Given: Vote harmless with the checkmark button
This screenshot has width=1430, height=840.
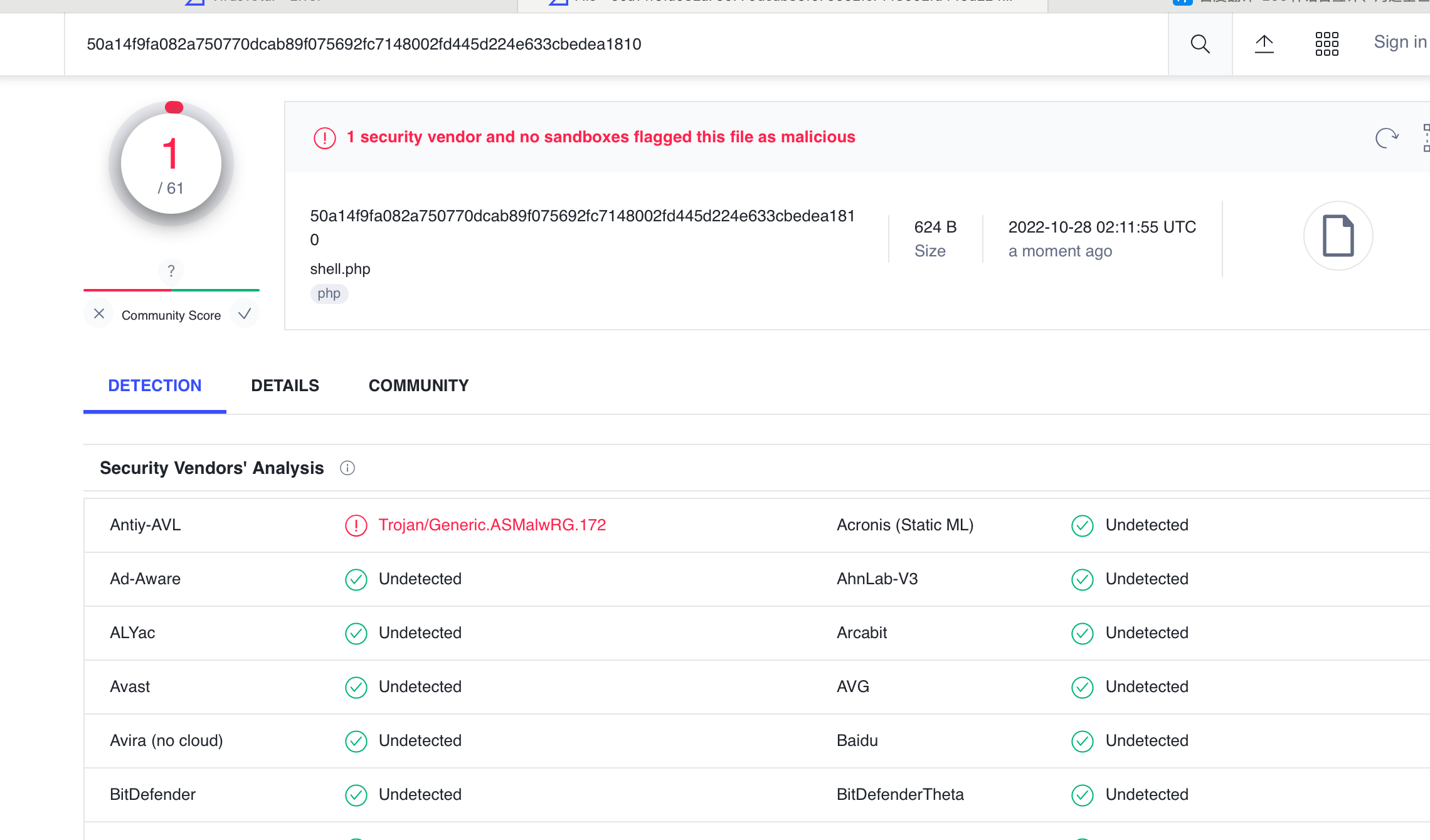Looking at the screenshot, I should (x=245, y=314).
